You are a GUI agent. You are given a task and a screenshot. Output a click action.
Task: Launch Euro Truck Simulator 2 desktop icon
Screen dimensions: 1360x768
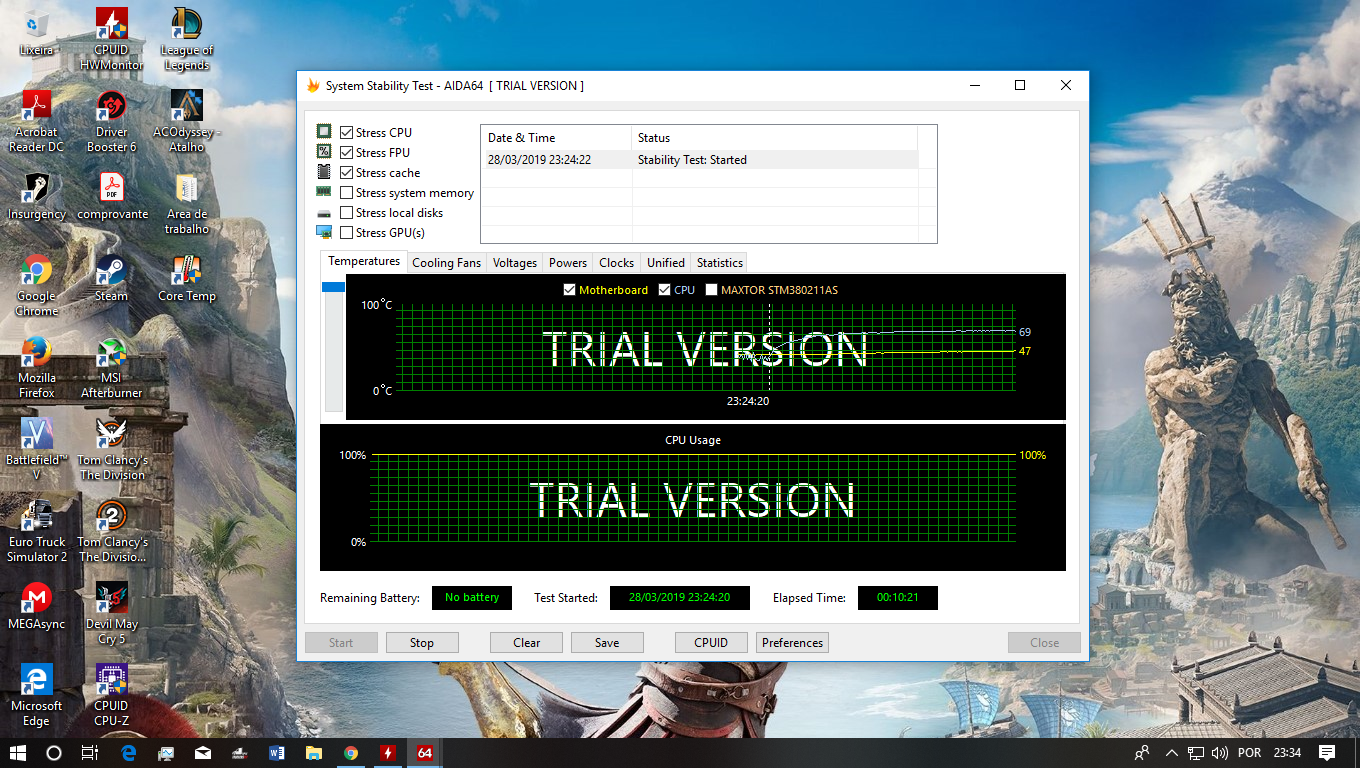point(36,531)
